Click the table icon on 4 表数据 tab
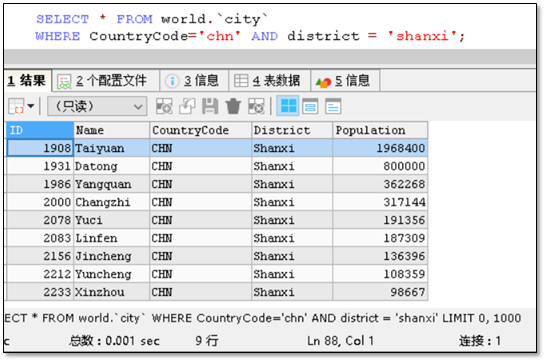 point(241,81)
